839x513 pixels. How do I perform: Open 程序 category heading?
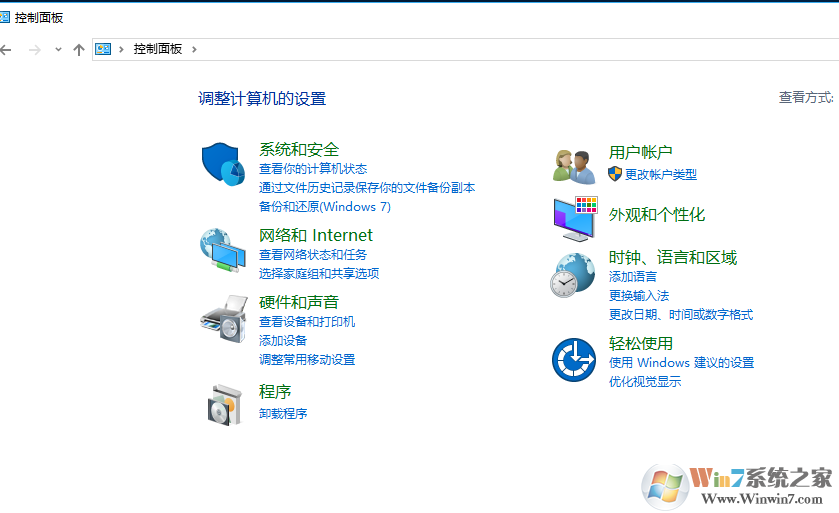click(275, 392)
